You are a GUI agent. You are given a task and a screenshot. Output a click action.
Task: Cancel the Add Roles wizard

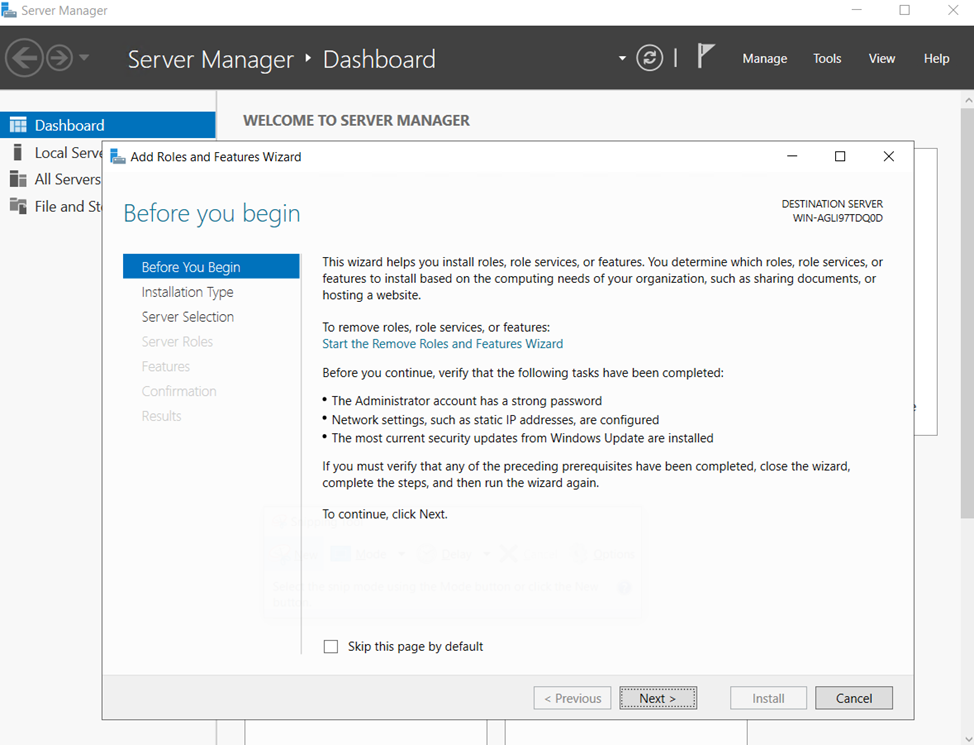[x=853, y=698]
